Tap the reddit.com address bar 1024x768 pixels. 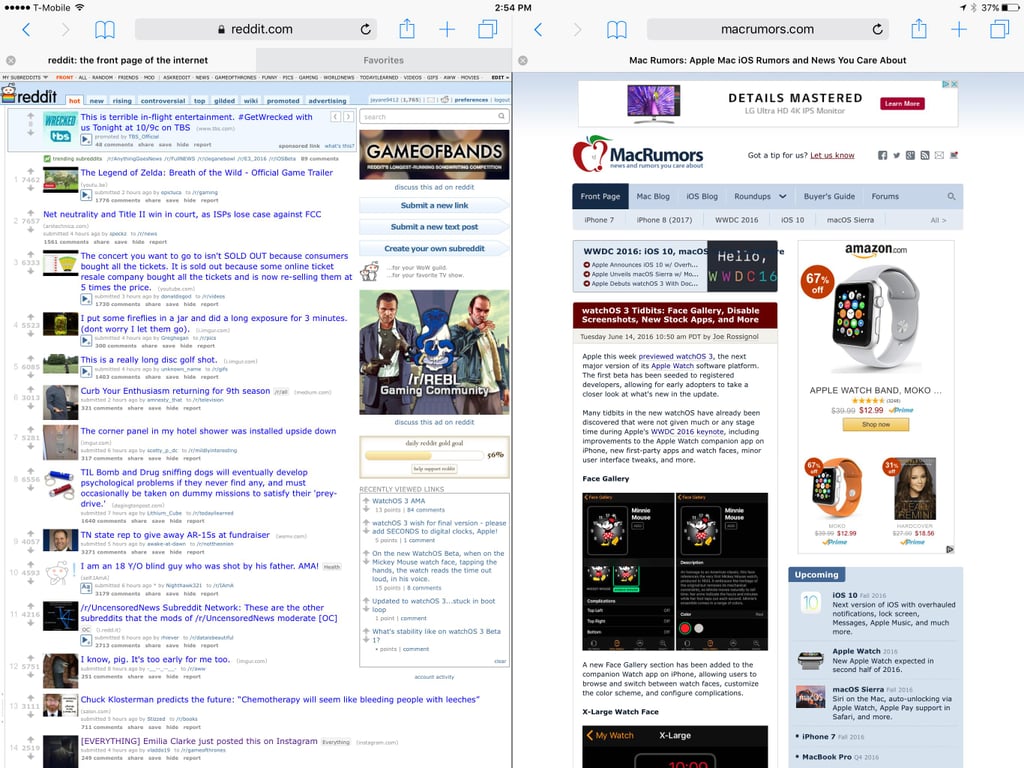(x=258, y=29)
